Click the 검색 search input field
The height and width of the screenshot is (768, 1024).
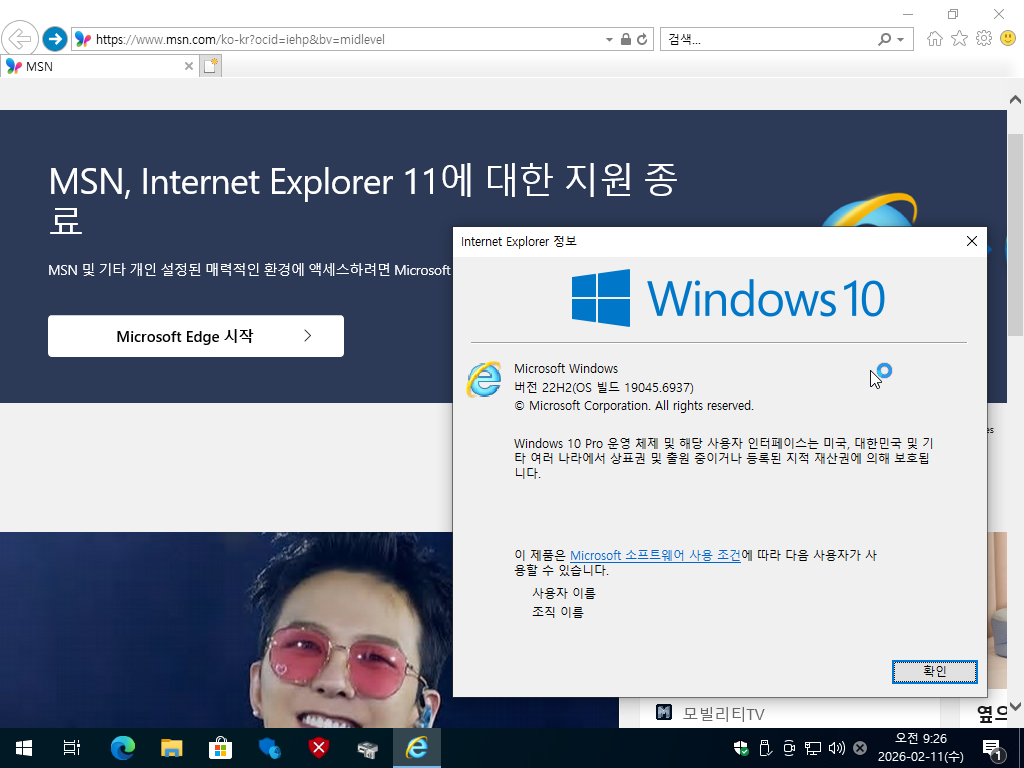(767, 39)
